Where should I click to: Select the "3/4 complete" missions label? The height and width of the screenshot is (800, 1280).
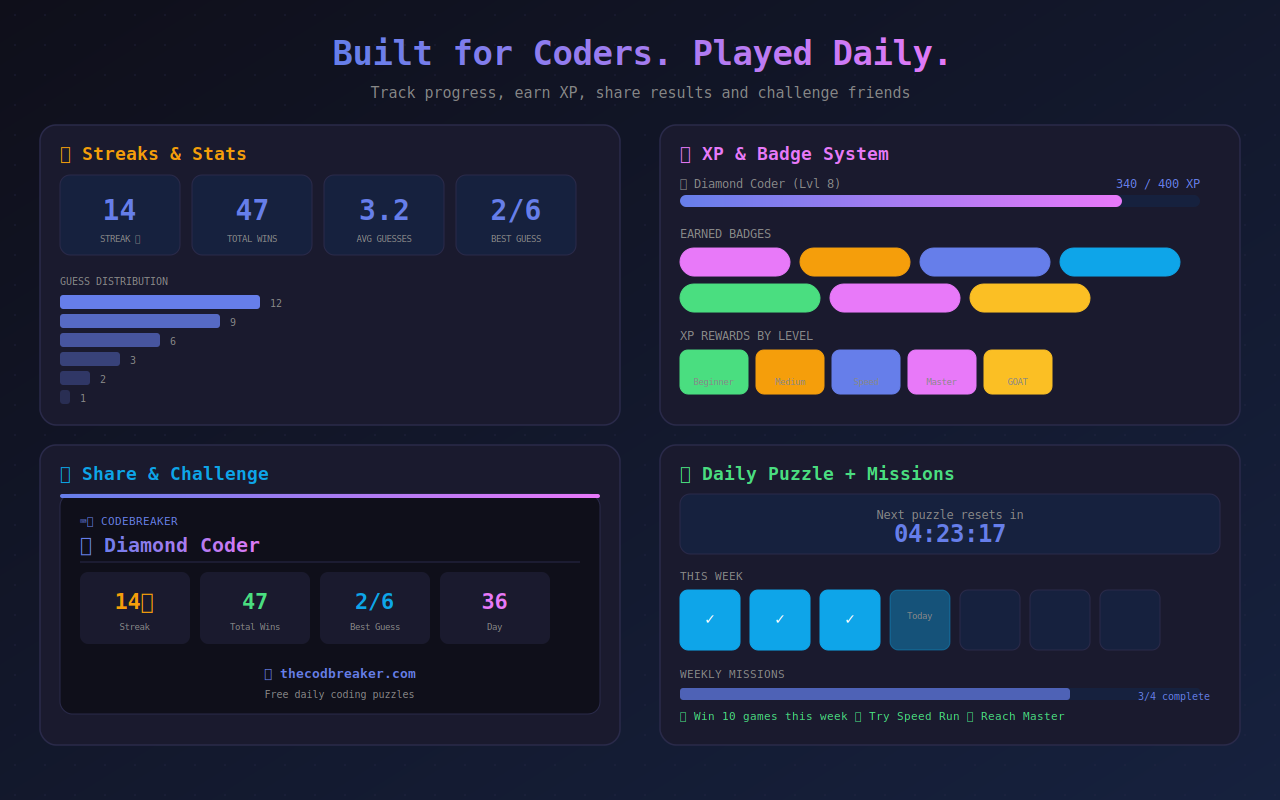1174,697
